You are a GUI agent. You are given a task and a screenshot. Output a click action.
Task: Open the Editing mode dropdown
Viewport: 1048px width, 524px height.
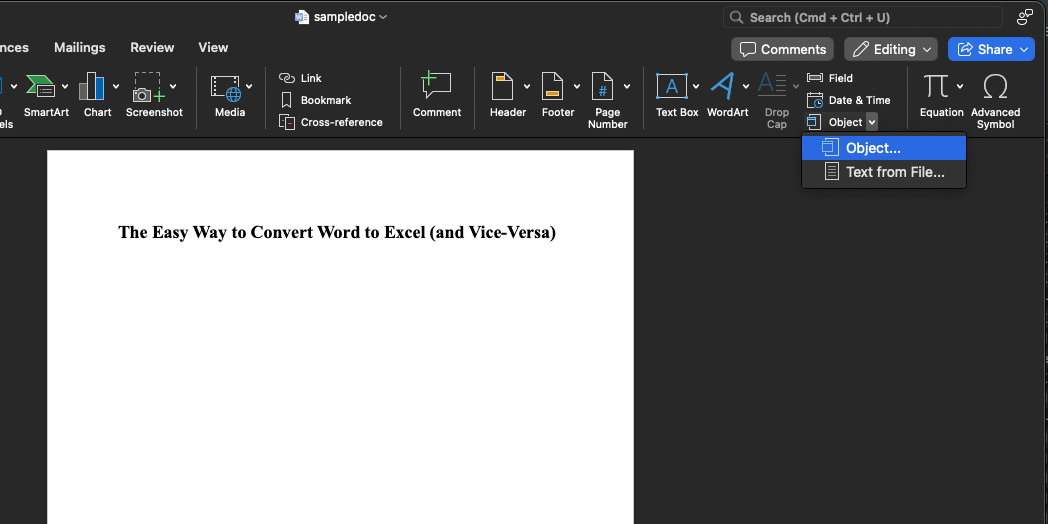pyautogui.click(x=891, y=49)
